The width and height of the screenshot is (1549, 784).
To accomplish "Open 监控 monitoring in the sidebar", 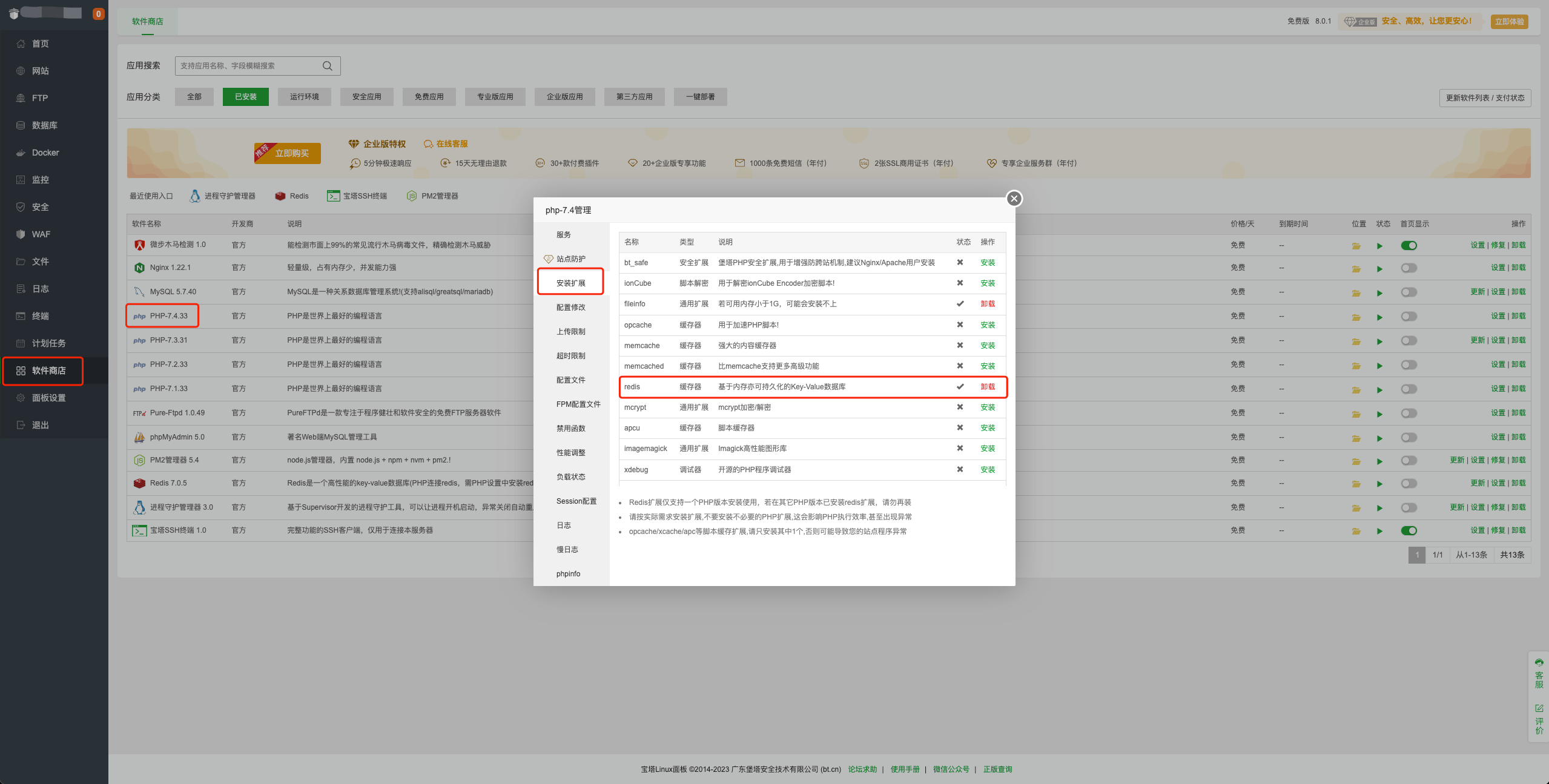I will coord(40,180).
